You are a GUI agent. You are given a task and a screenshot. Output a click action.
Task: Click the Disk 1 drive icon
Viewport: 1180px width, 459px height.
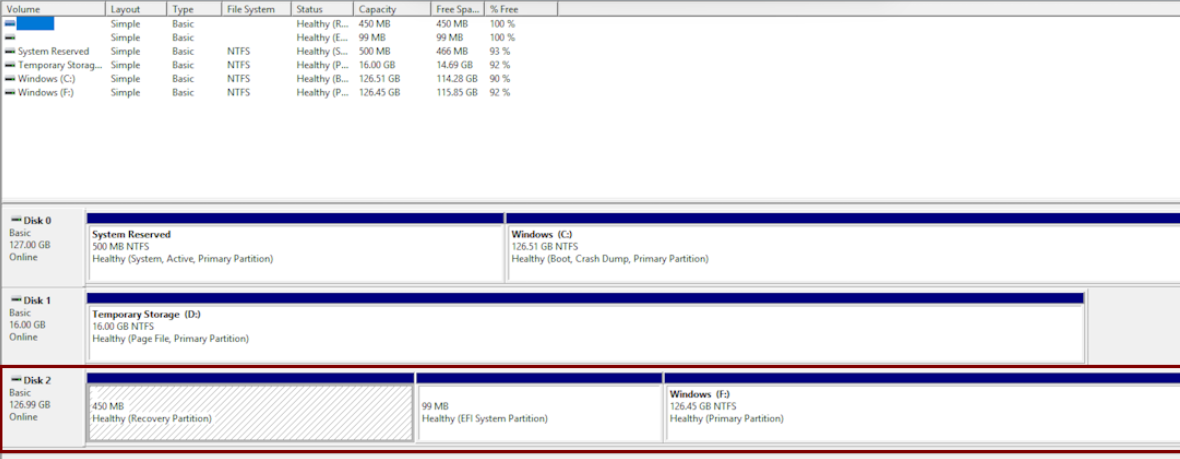point(16,300)
